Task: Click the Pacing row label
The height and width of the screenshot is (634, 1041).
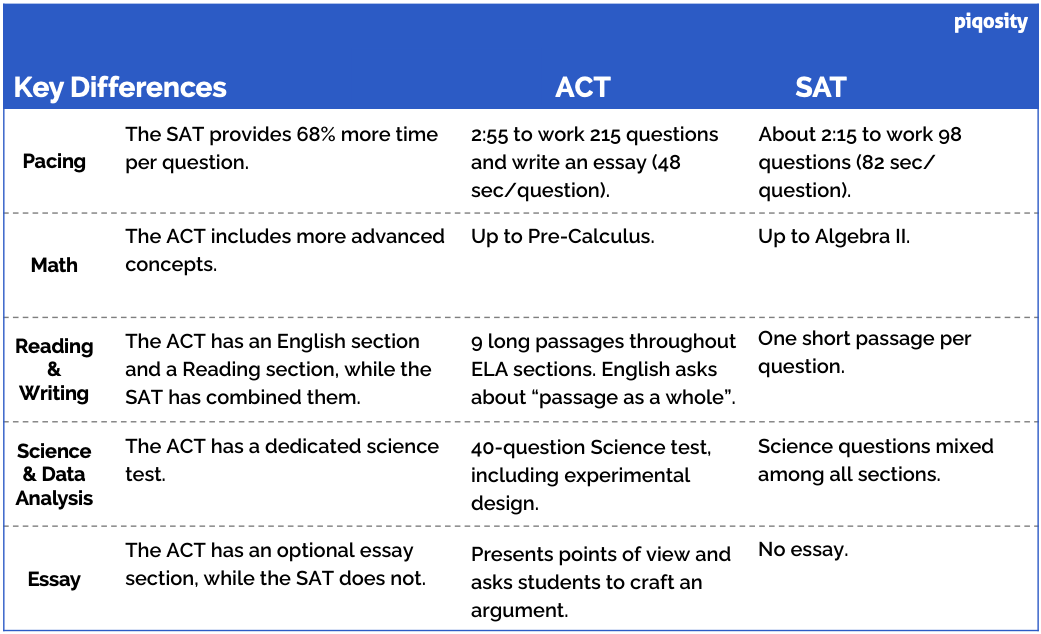Action: click(x=54, y=161)
